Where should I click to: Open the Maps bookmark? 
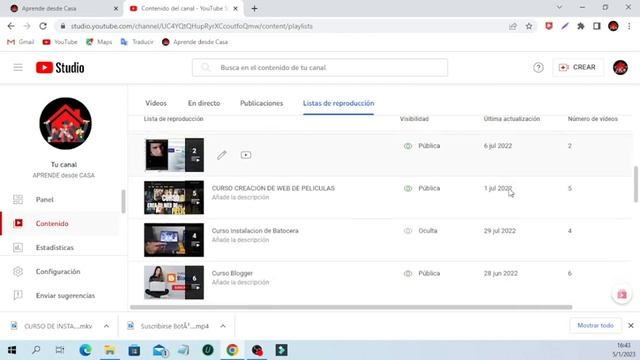point(99,42)
